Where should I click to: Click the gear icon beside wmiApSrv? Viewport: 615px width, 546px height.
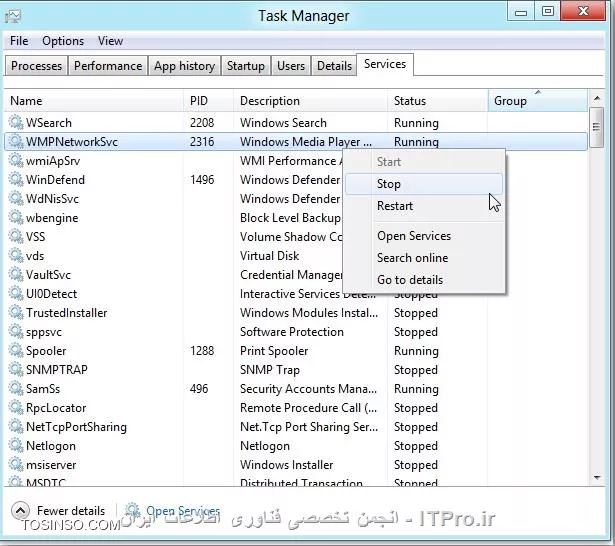tap(16, 160)
